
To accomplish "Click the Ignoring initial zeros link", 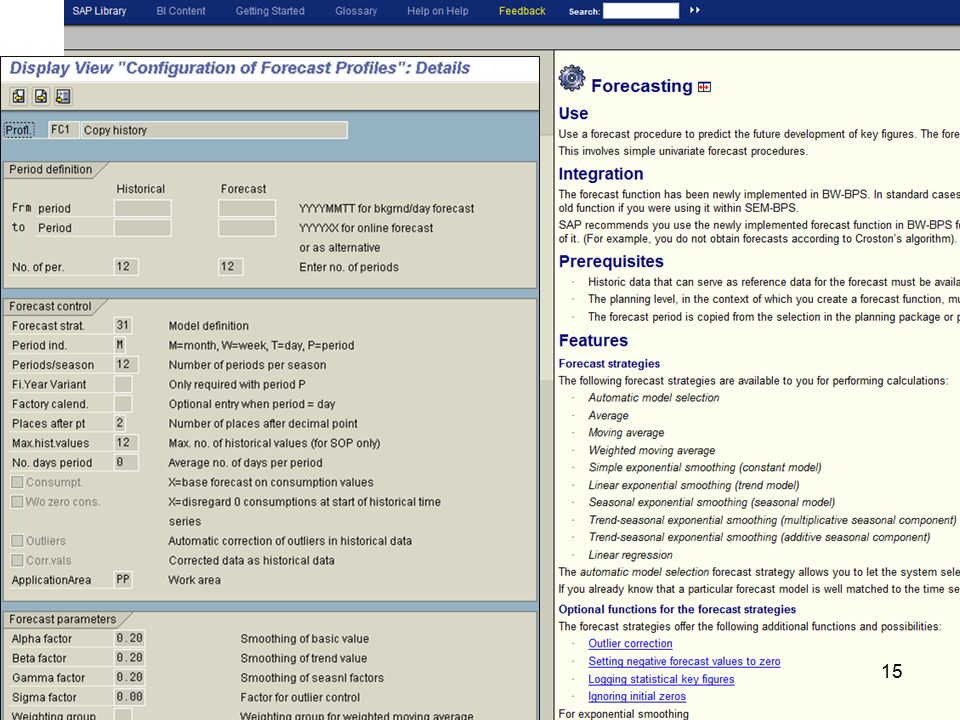I will pyautogui.click(x=637, y=696).
